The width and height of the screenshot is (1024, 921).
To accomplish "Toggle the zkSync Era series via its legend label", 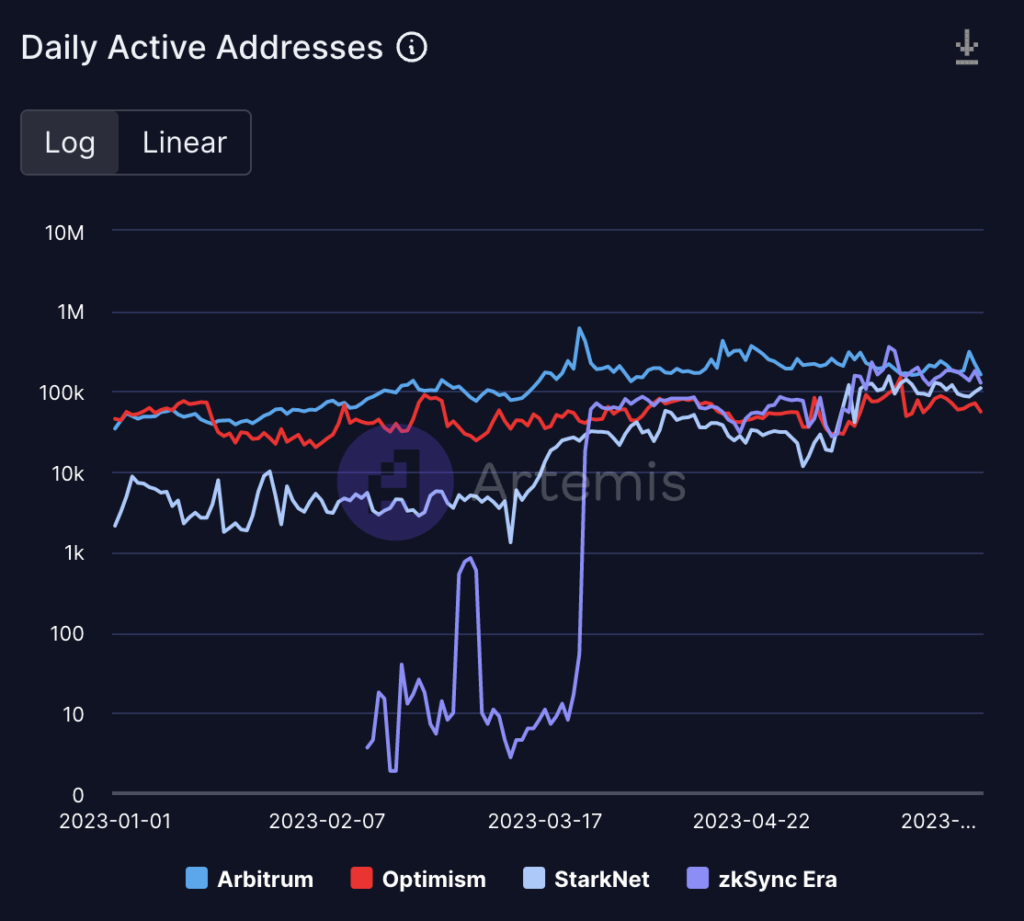I will pos(778,879).
